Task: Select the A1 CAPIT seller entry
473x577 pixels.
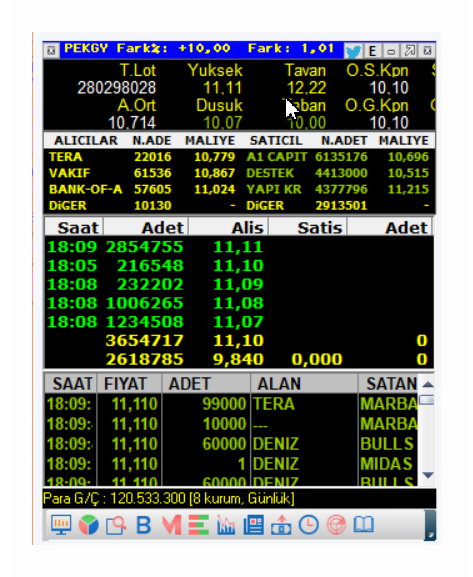Action: [276, 157]
